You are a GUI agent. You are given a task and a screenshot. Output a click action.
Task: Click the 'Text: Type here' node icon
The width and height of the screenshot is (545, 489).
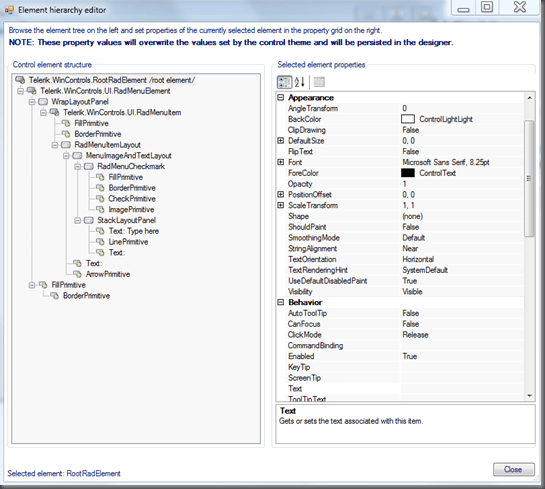tap(100, 231)
